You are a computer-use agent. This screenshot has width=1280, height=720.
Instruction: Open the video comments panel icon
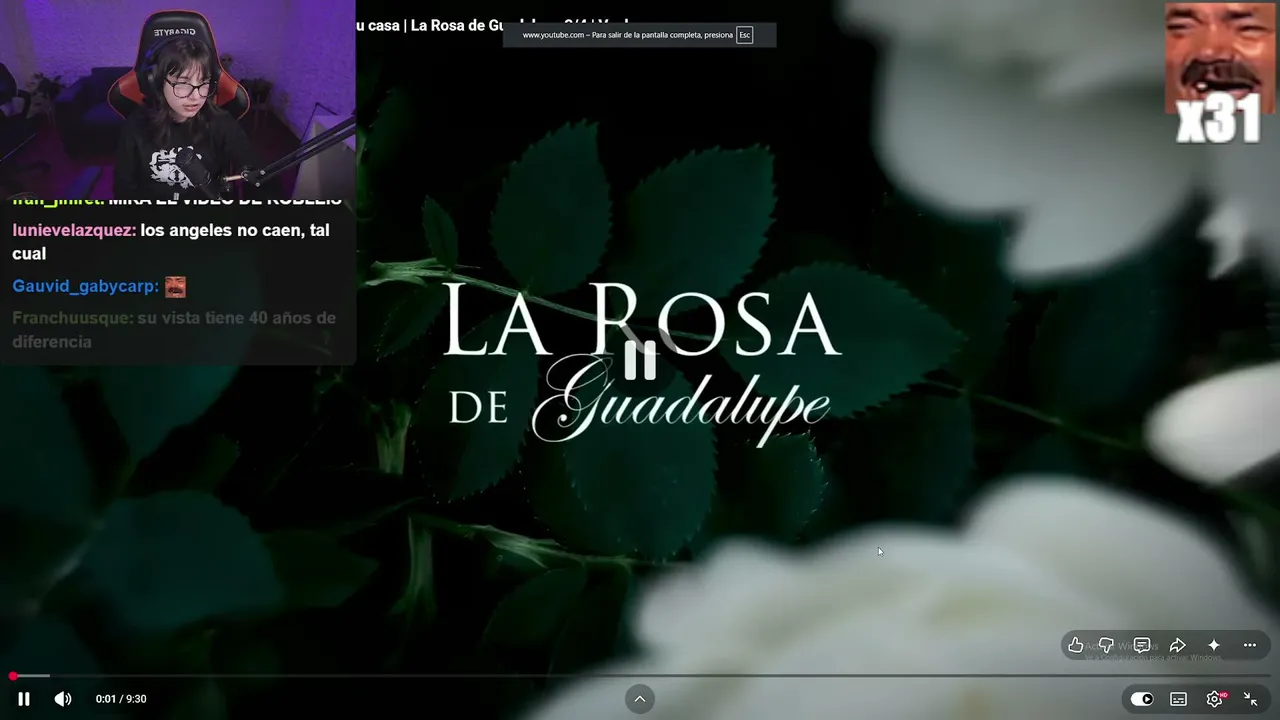(1142, 645)
